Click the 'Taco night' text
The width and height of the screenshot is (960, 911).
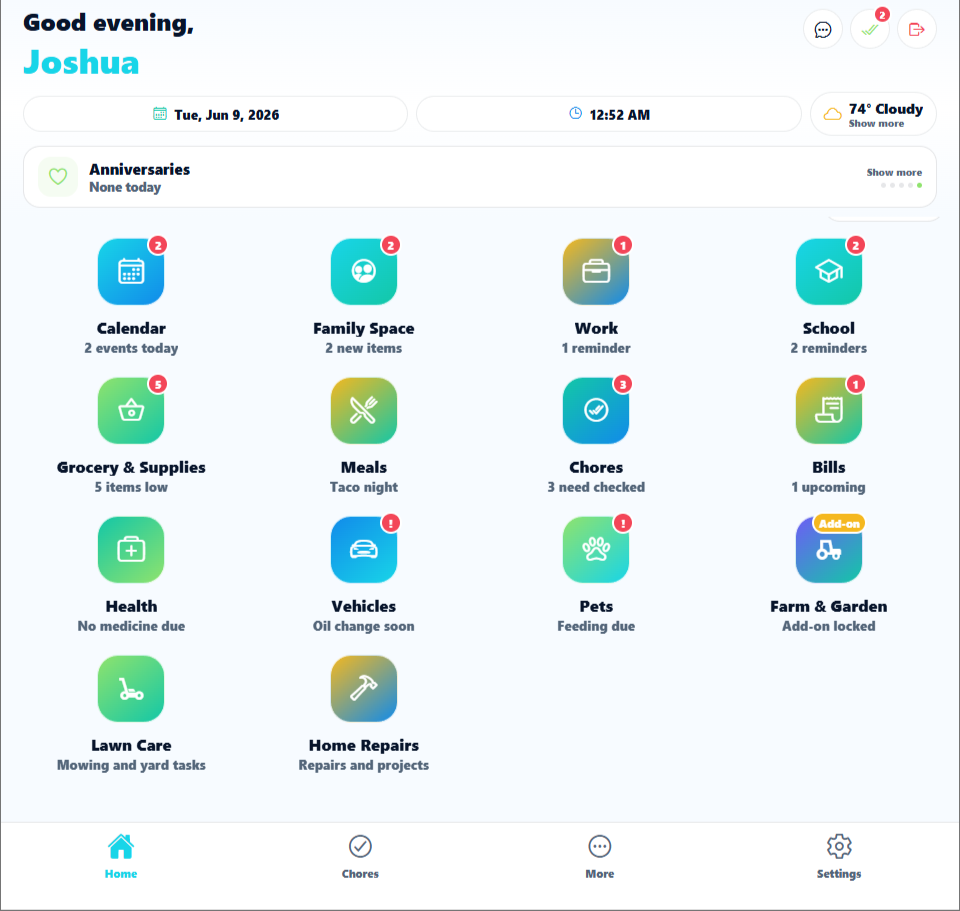tap(364, 487)
